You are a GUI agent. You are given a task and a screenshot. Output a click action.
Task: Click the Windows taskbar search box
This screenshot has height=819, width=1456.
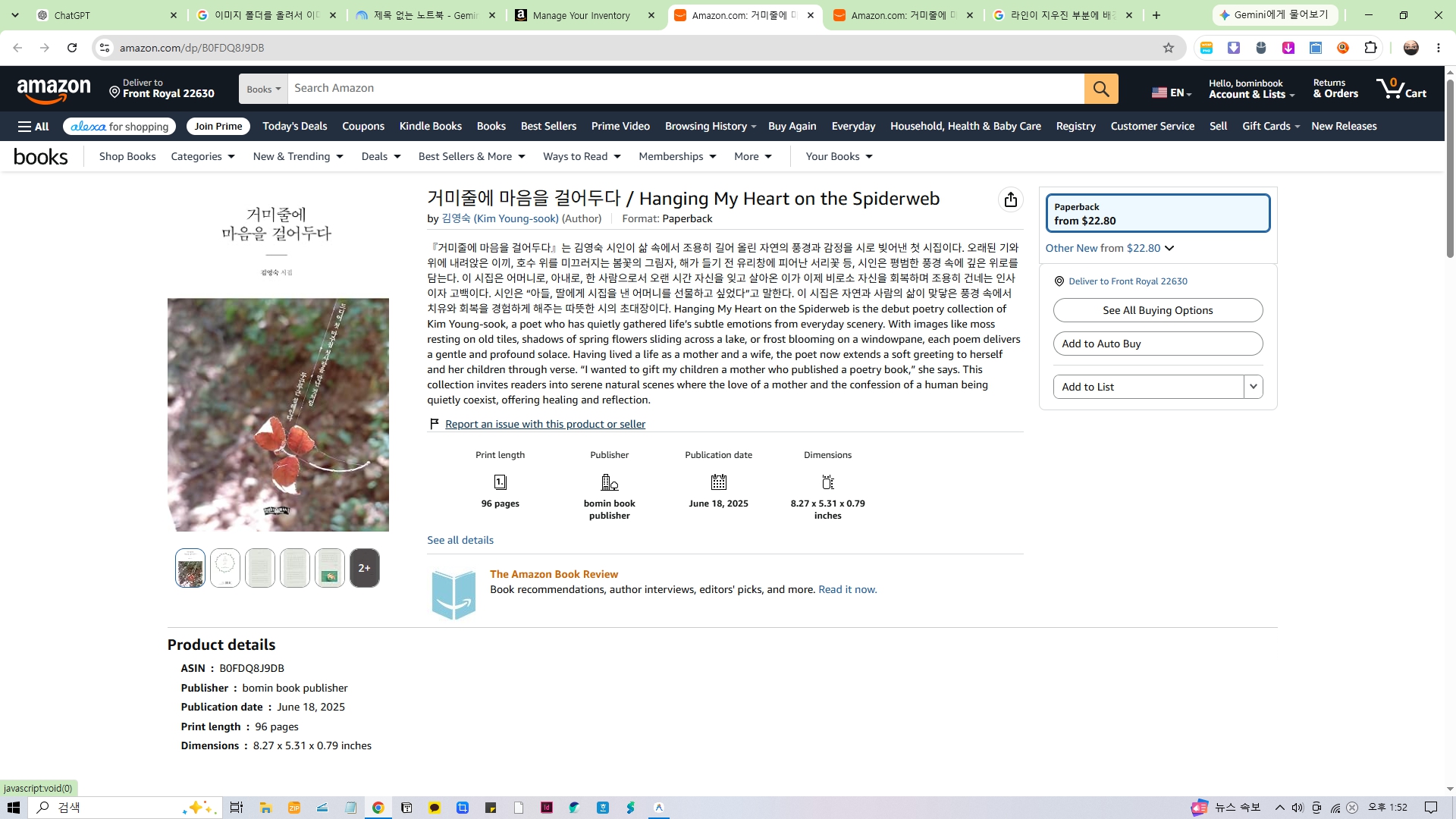coord(125,808)
